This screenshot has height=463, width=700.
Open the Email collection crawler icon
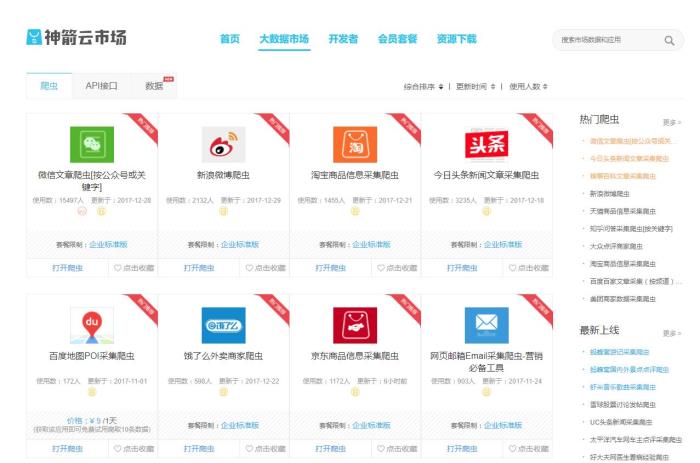point(487,325)
